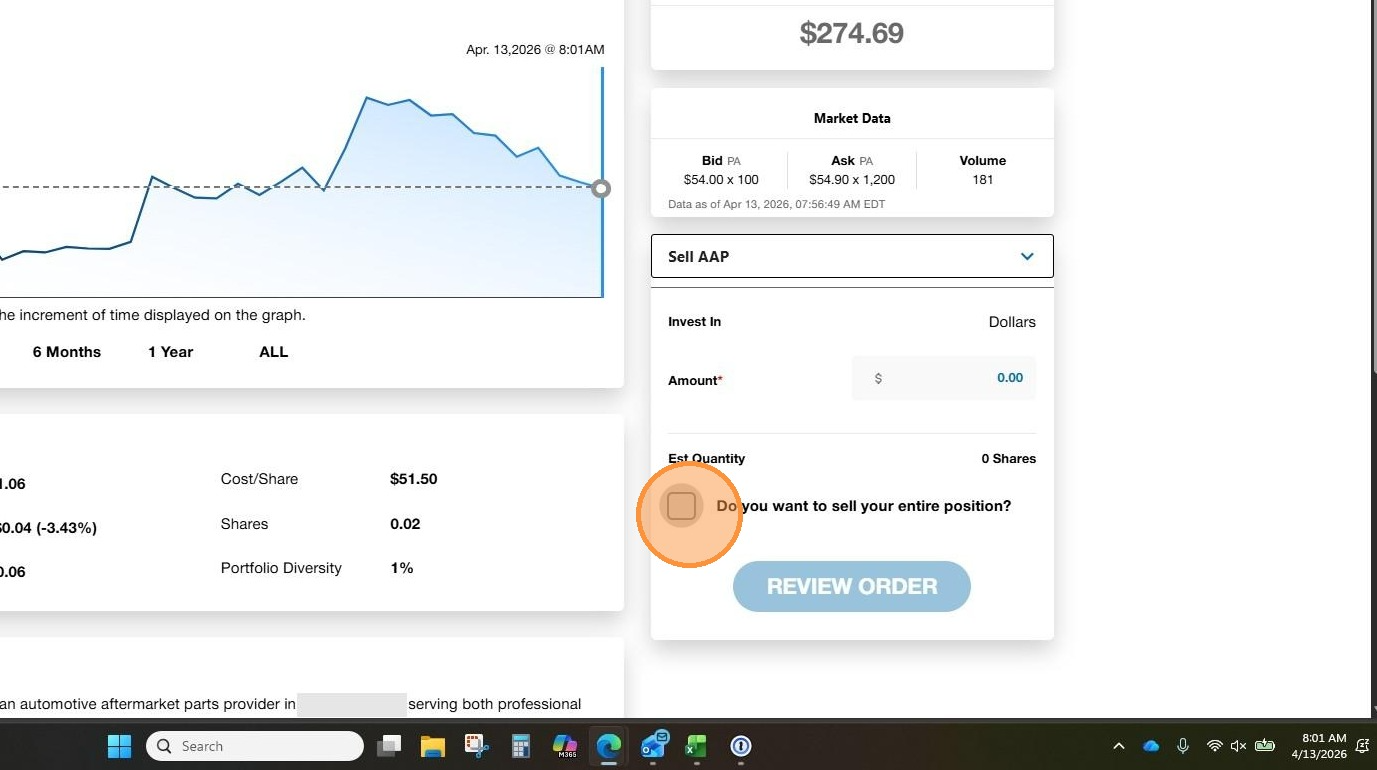
Task: Click the Bid price $54.00 x 100
Action: pyautogui.click(x=721, y=180)
